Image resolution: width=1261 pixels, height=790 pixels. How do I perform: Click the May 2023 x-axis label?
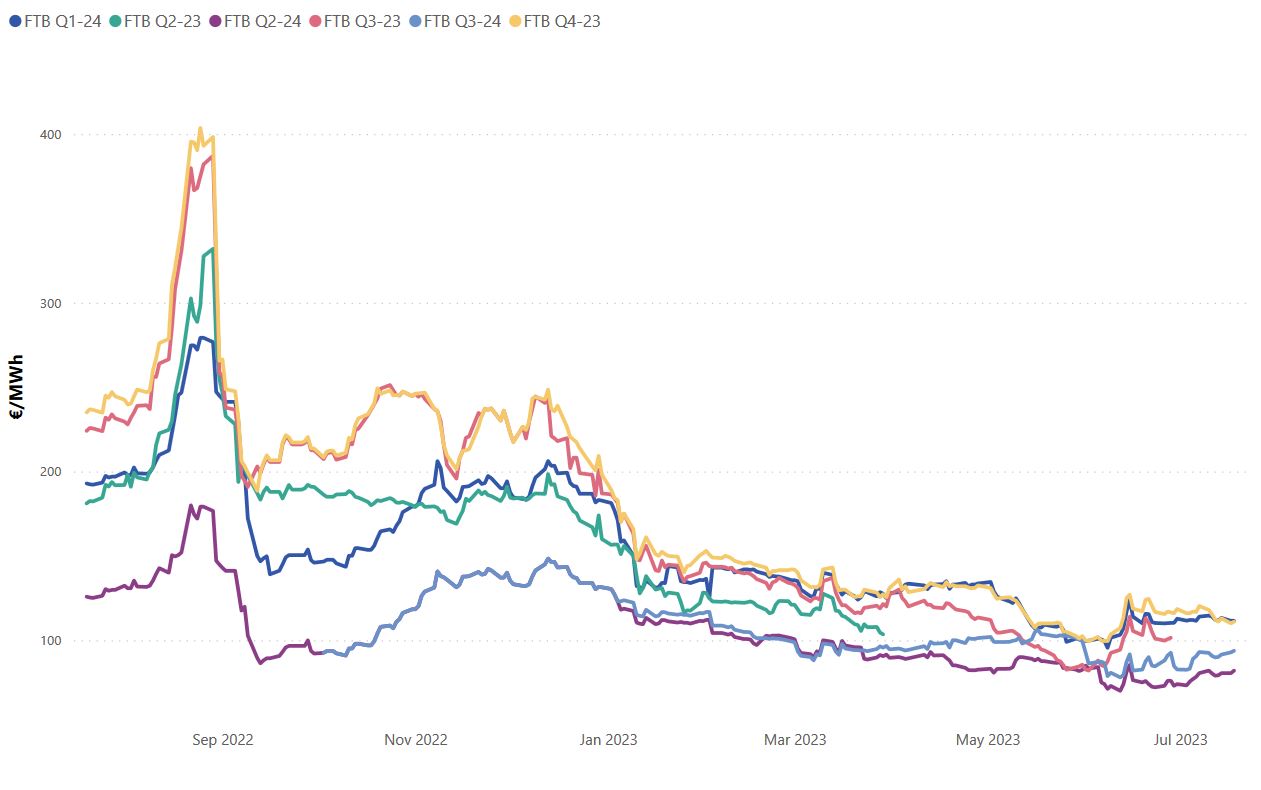click(x=988, y=740)
